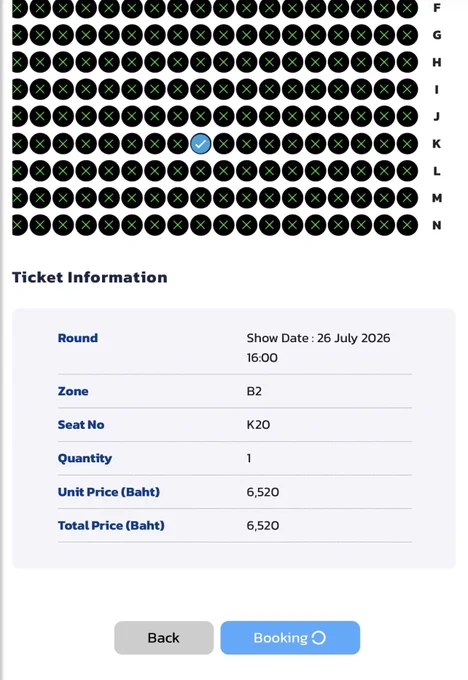Select the rightmost seat in row H
Viewport: 468px width, 680px height.
[407, 62]
